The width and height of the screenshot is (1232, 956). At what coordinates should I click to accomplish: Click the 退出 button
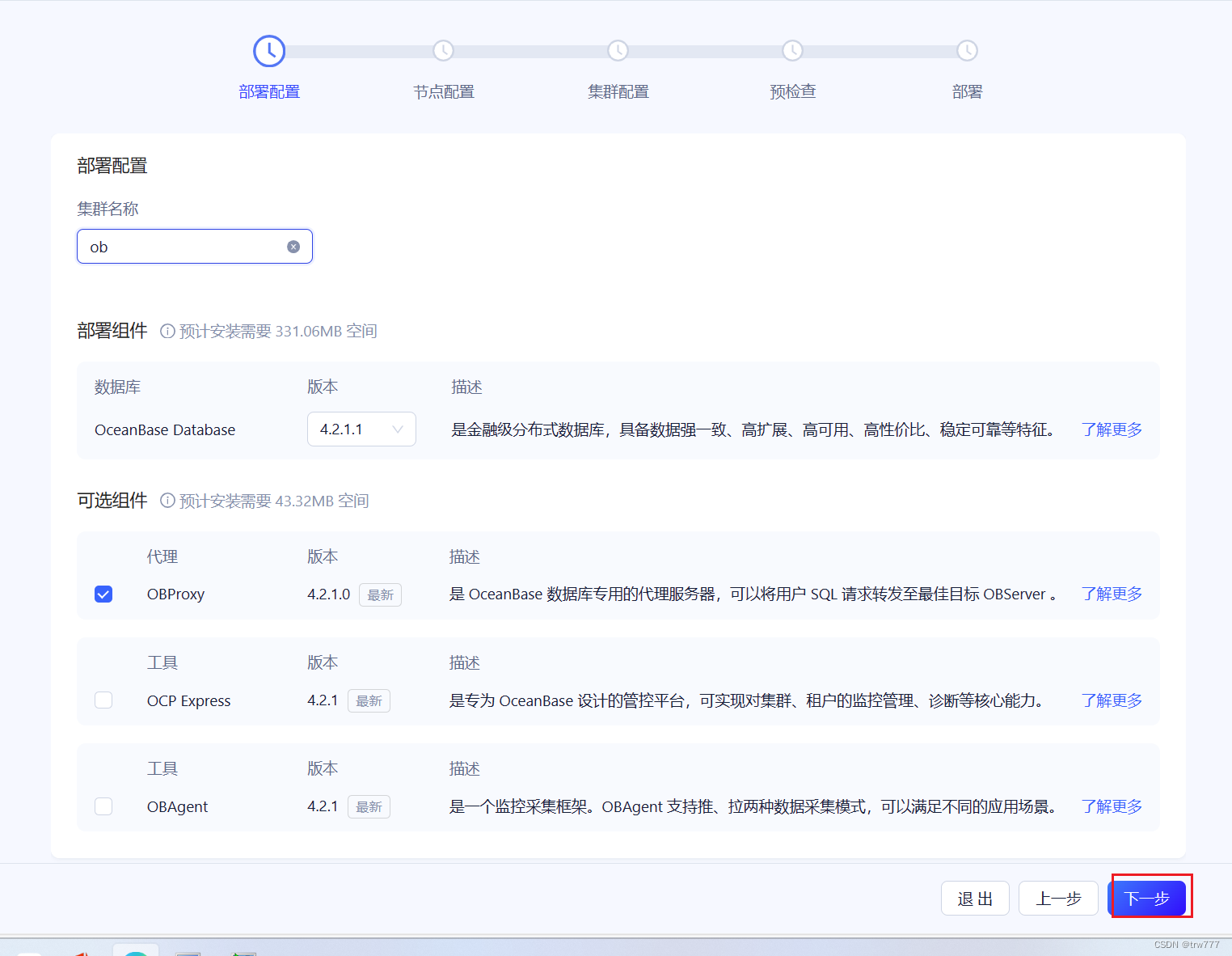pyautogui.click(x=975, y=899)
